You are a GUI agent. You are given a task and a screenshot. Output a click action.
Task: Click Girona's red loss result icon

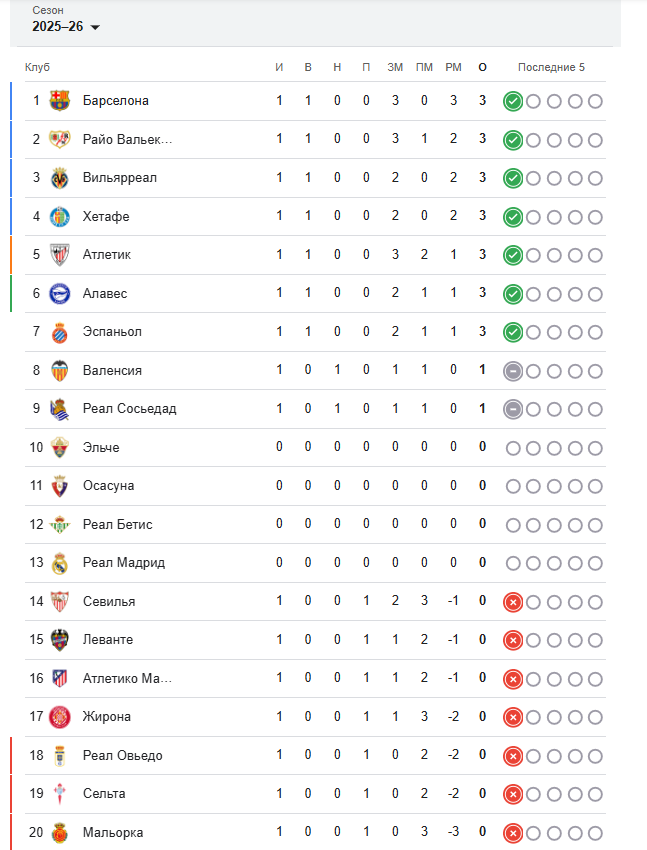pyautogui.click(x=513, y=717)
